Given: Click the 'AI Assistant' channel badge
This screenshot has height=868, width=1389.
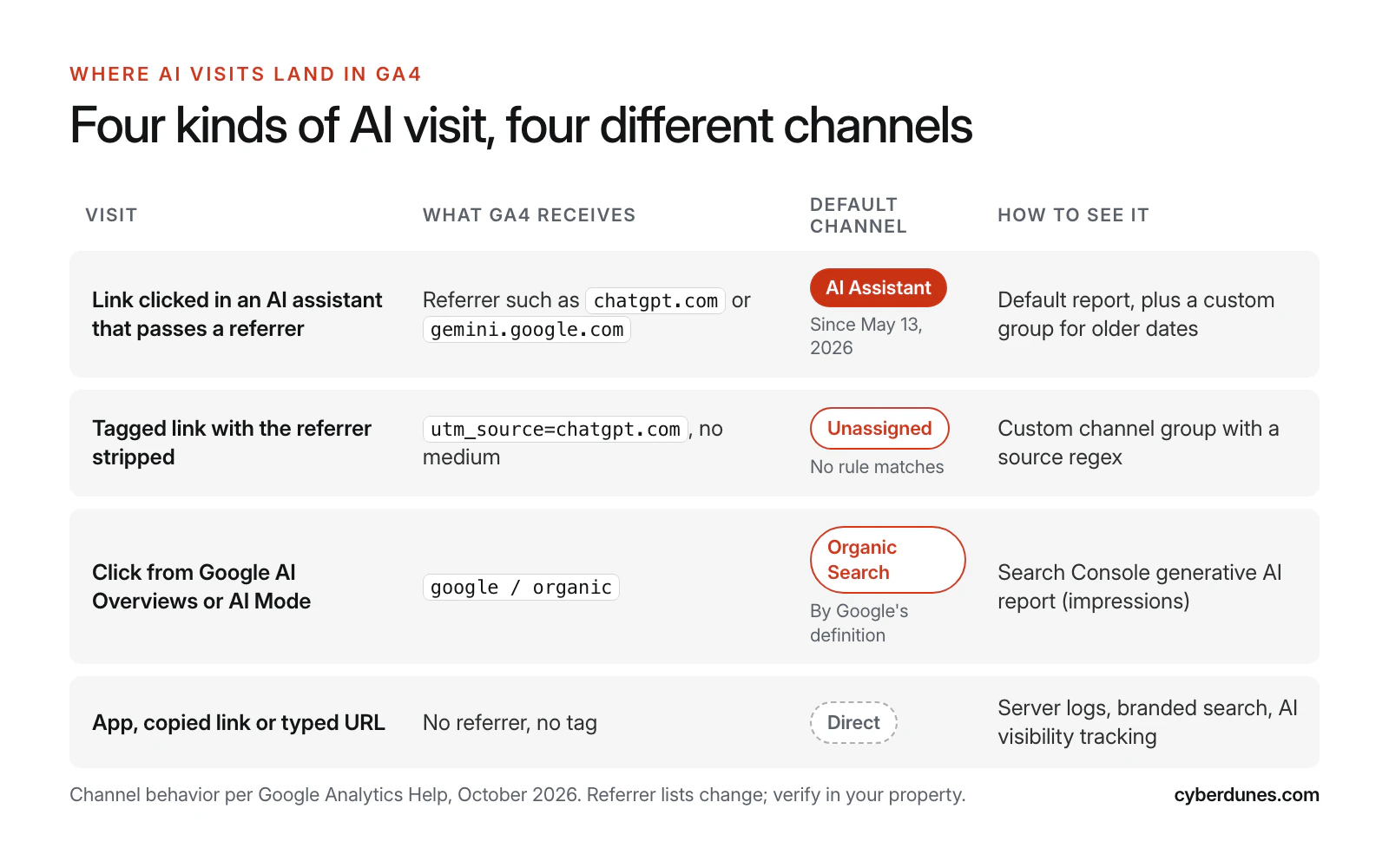Looking at the screenshot, I should (878, 288).
